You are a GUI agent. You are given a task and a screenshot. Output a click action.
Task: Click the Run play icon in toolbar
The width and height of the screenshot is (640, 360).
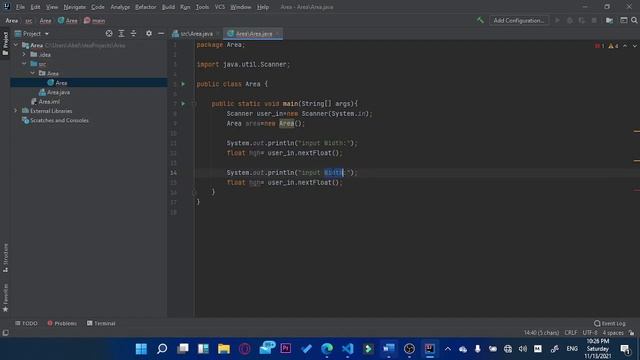pyautogui.click(x=557, y=20)
